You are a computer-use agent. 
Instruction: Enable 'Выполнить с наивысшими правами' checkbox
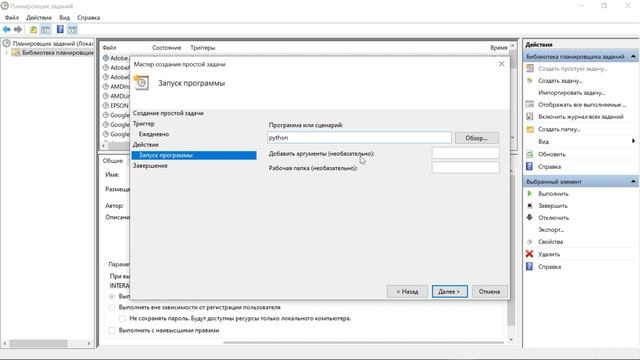click(111, 330)
